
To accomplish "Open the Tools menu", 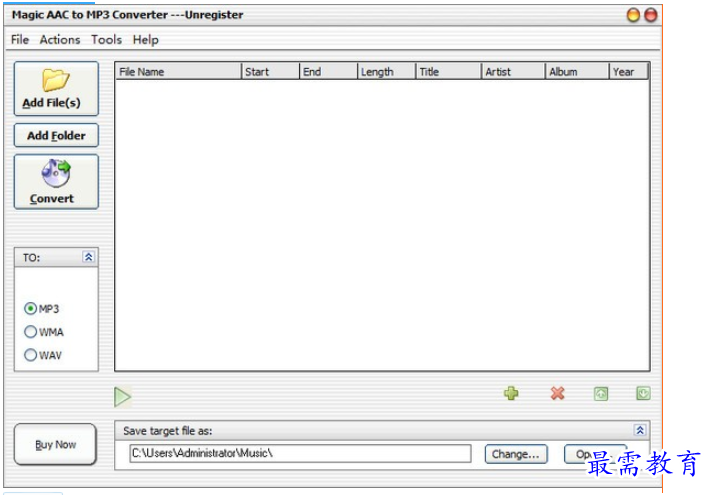I will 106,40.
